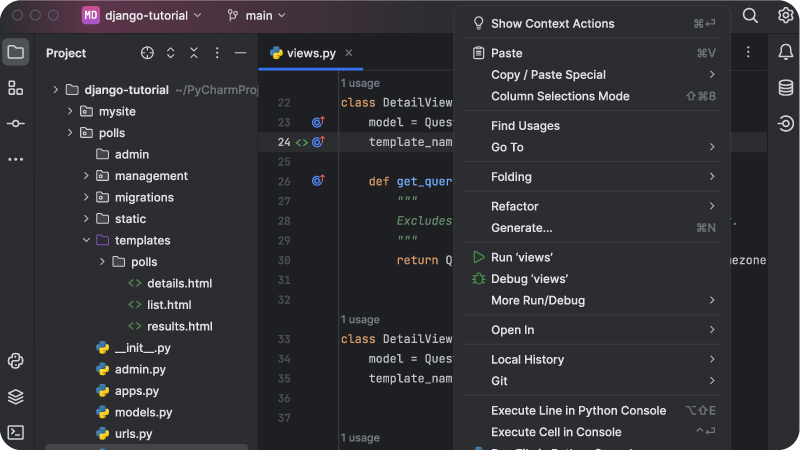Screen dimensions: 800x450
Task: Expand the migrations folder
Action: click(x=86, y=197)
